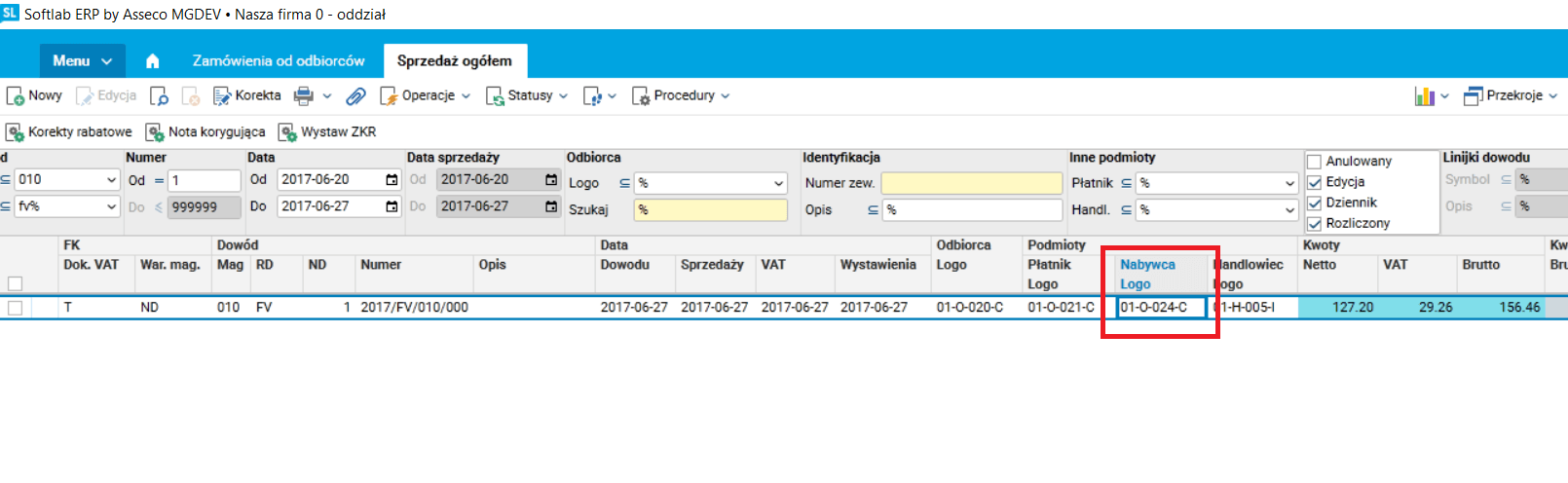This screenshot has width=1568, height=483.
Task: Click the Płatnik subset operator symbol
Action: tap(1126, 183)
